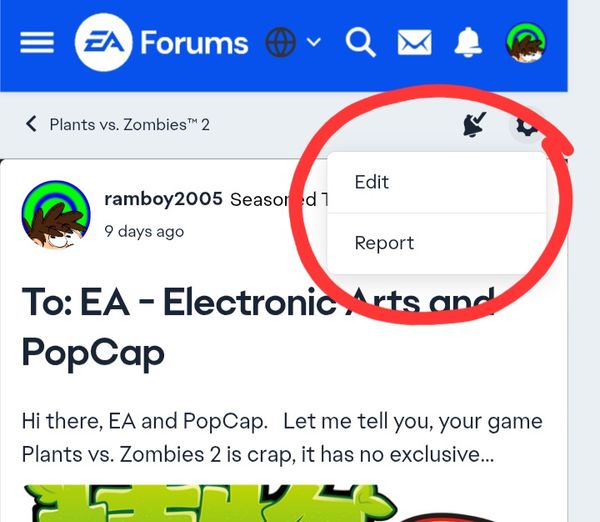Screen dimensions: 600x522
Task: Open the ramboy2005 username link
Action: [x=163, y=199]
